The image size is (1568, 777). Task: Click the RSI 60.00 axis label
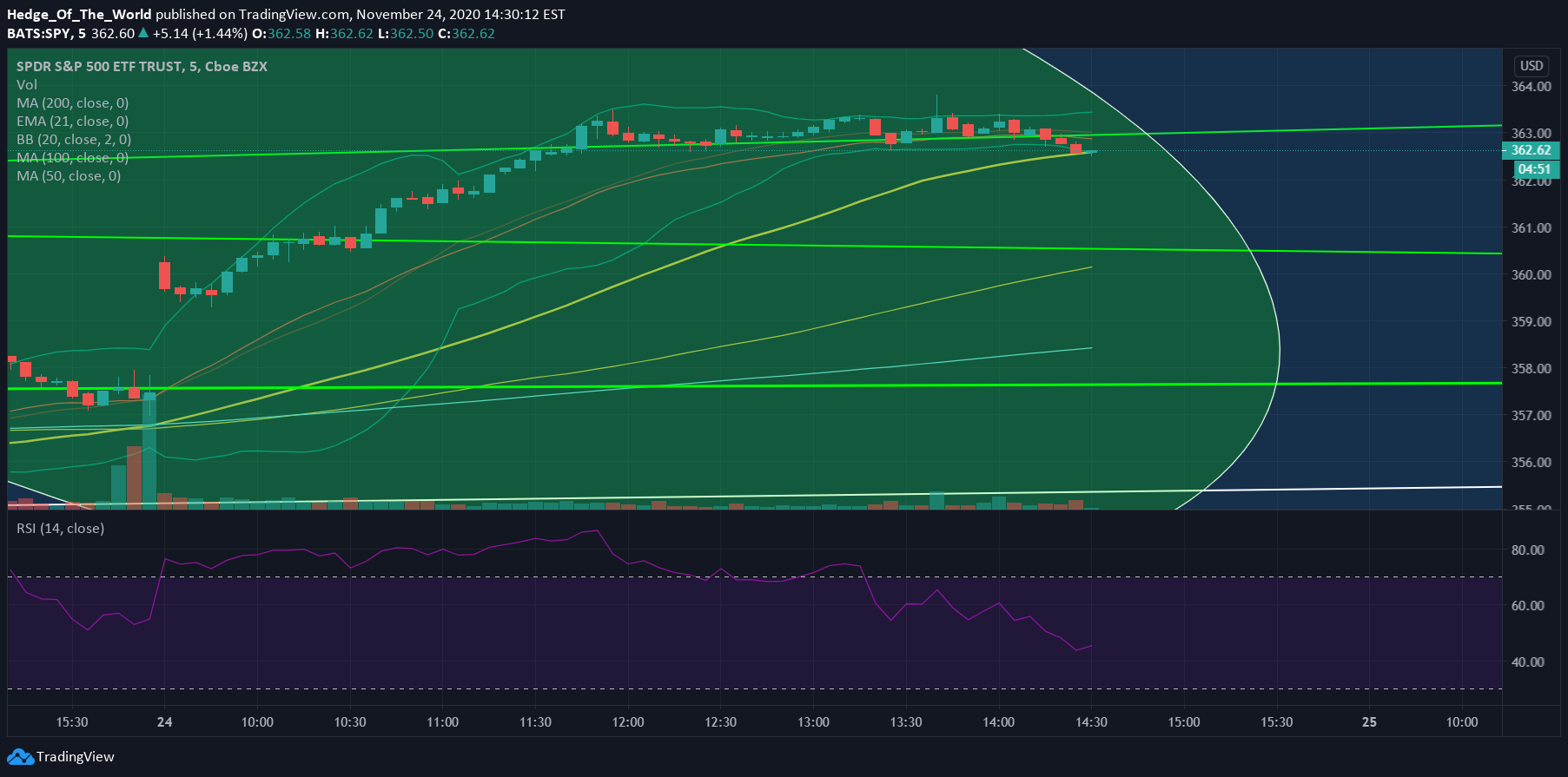click(1527, 606)
